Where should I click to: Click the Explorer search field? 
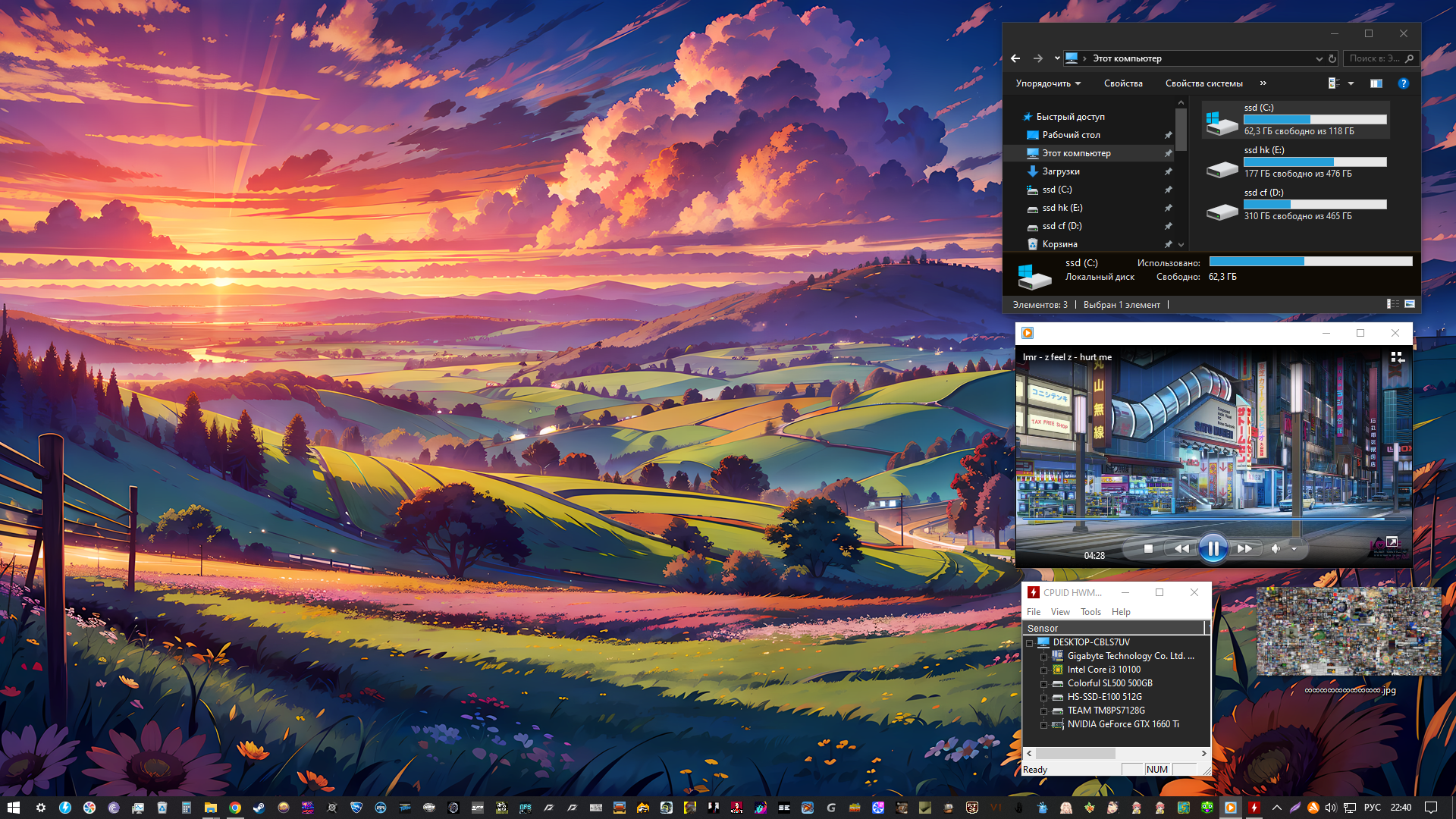click(1380, 58)
